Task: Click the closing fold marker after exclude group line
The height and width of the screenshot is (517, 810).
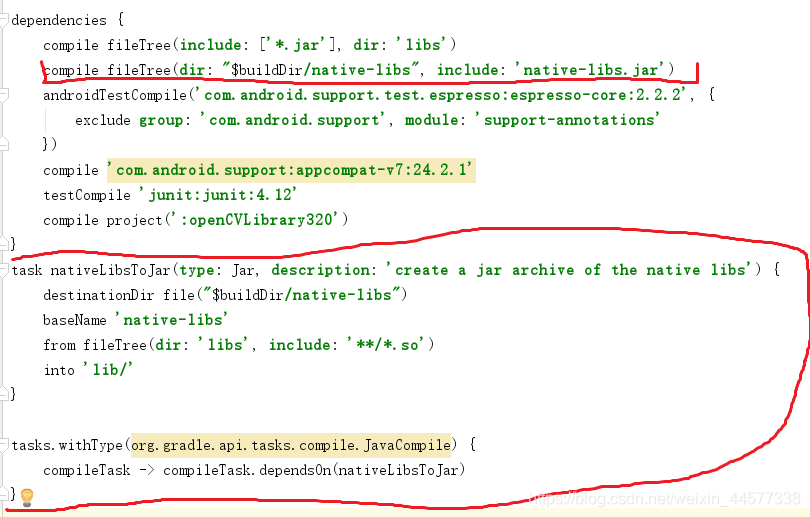Action: (x=4, y=144)
